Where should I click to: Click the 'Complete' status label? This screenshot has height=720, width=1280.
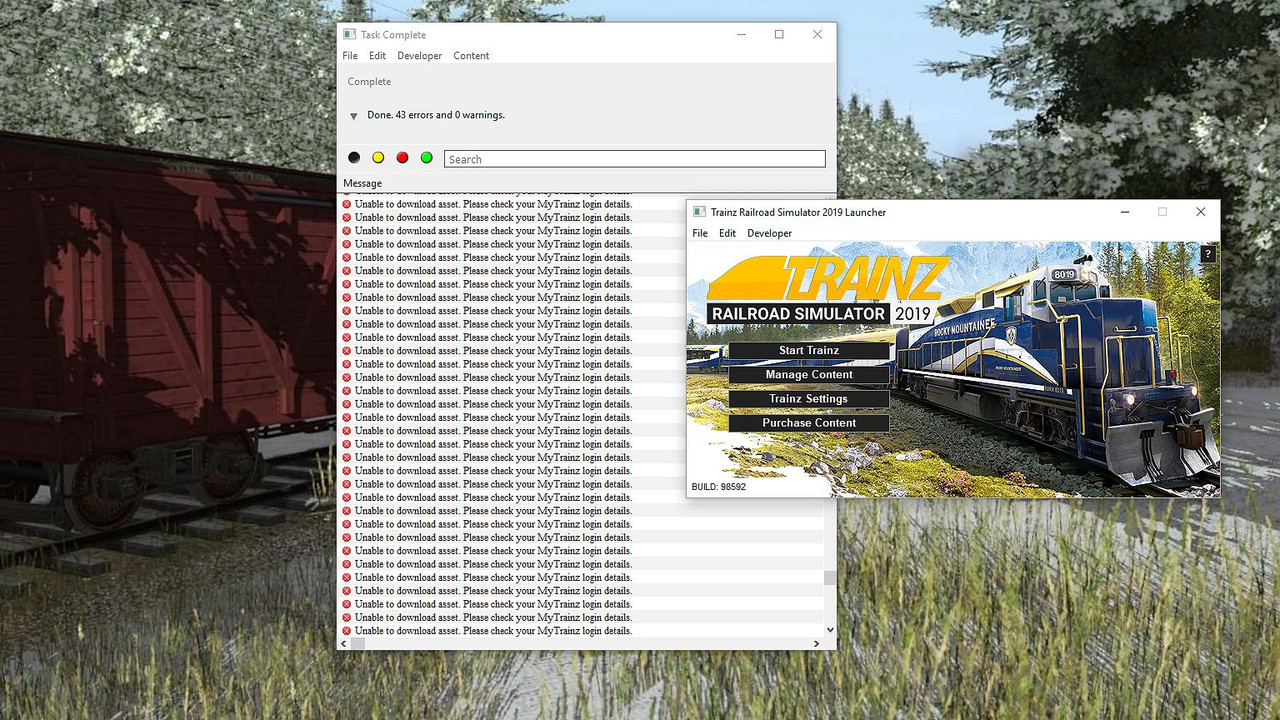click(x=369, y=82)
